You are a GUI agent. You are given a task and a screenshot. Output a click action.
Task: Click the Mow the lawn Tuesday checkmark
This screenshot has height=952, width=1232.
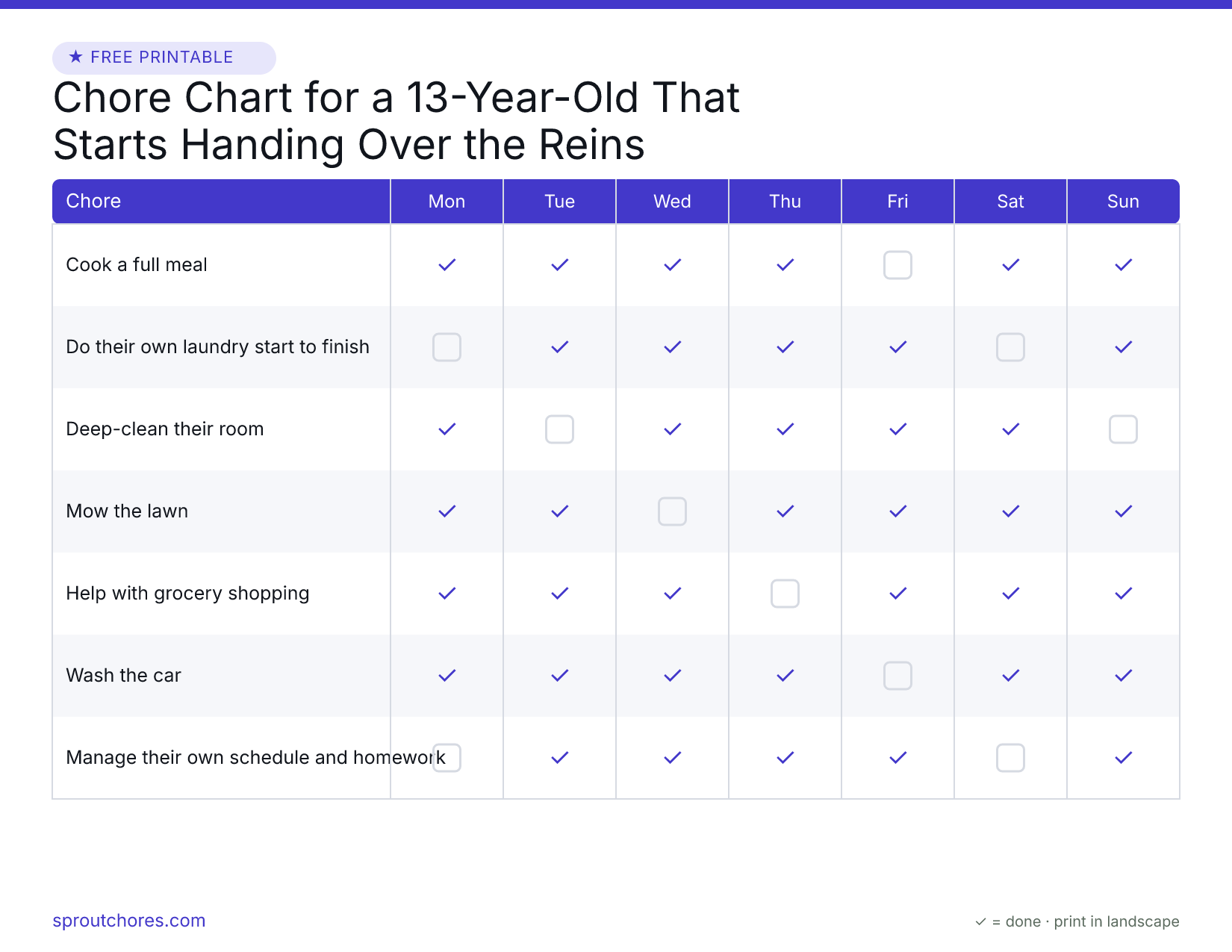(x=559, y=511)
